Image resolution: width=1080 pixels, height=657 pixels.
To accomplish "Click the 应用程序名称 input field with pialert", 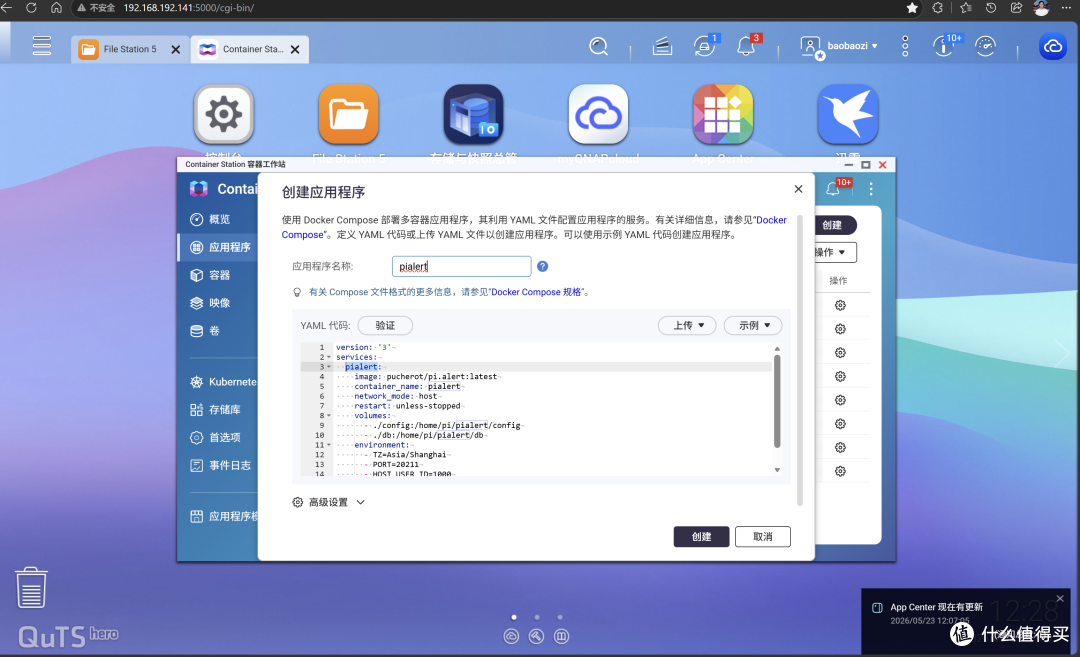I will [x=461, y=267].
